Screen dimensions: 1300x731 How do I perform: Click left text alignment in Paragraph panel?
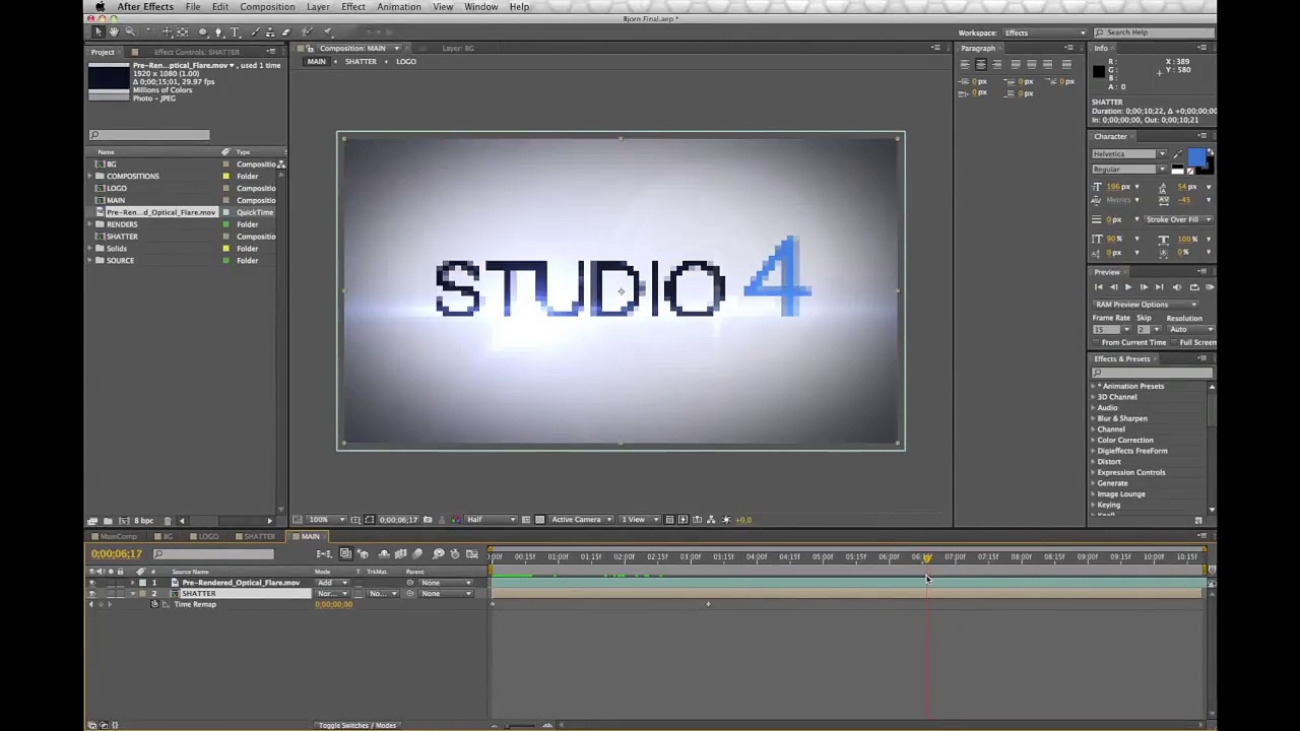pyautogui.click(x=965, y=64)
